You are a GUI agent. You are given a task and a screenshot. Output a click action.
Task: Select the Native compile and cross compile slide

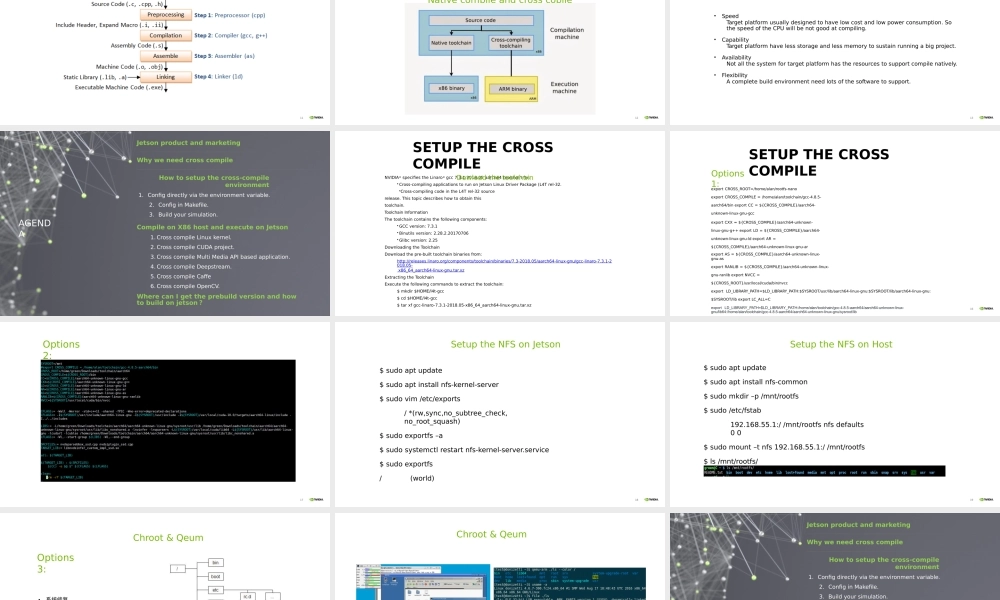click(x=499, y=62)
